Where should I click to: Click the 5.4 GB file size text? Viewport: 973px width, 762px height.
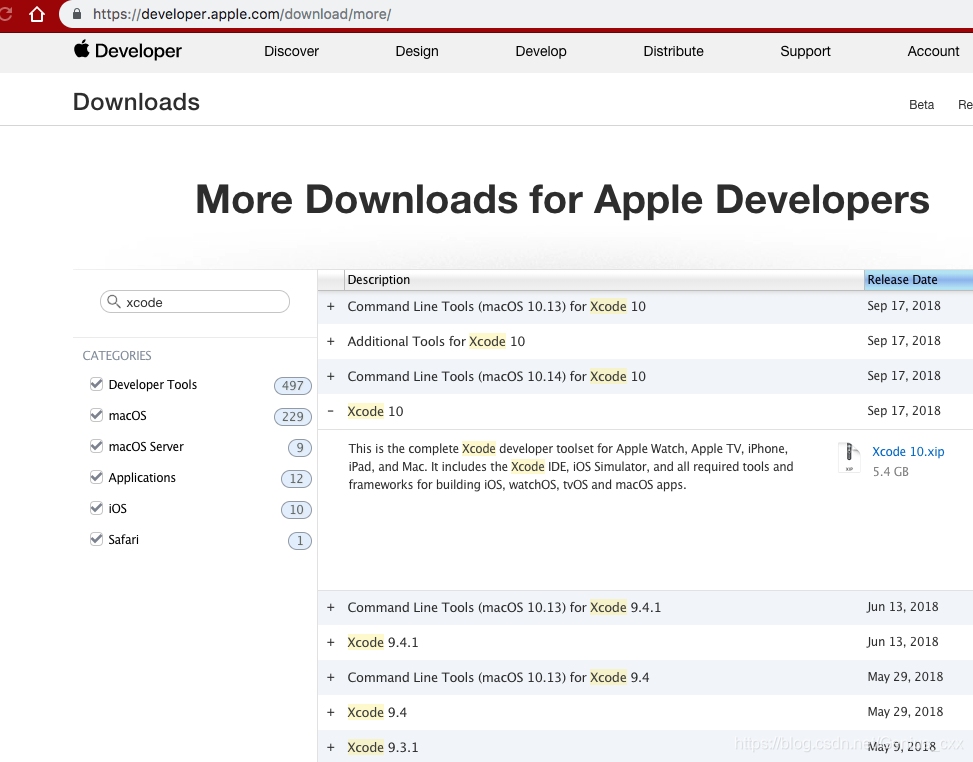click(x=890, y=472)
